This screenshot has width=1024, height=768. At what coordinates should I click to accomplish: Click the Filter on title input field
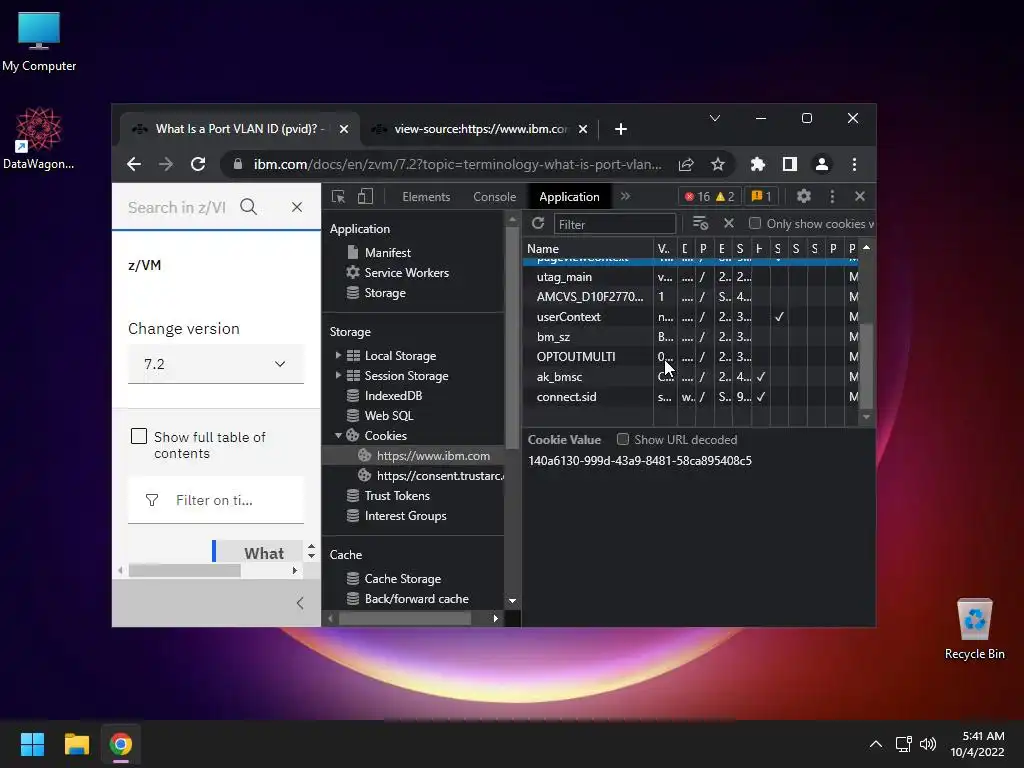tap(216, 500)
